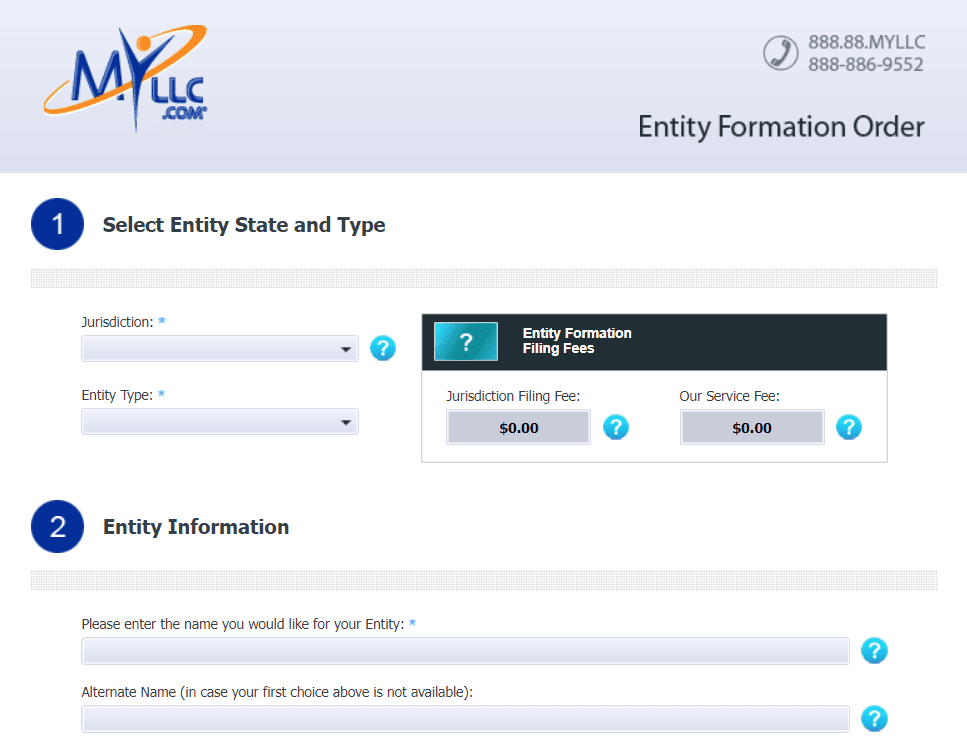Click the Entity Type dropdown arrow

[346, 421]
